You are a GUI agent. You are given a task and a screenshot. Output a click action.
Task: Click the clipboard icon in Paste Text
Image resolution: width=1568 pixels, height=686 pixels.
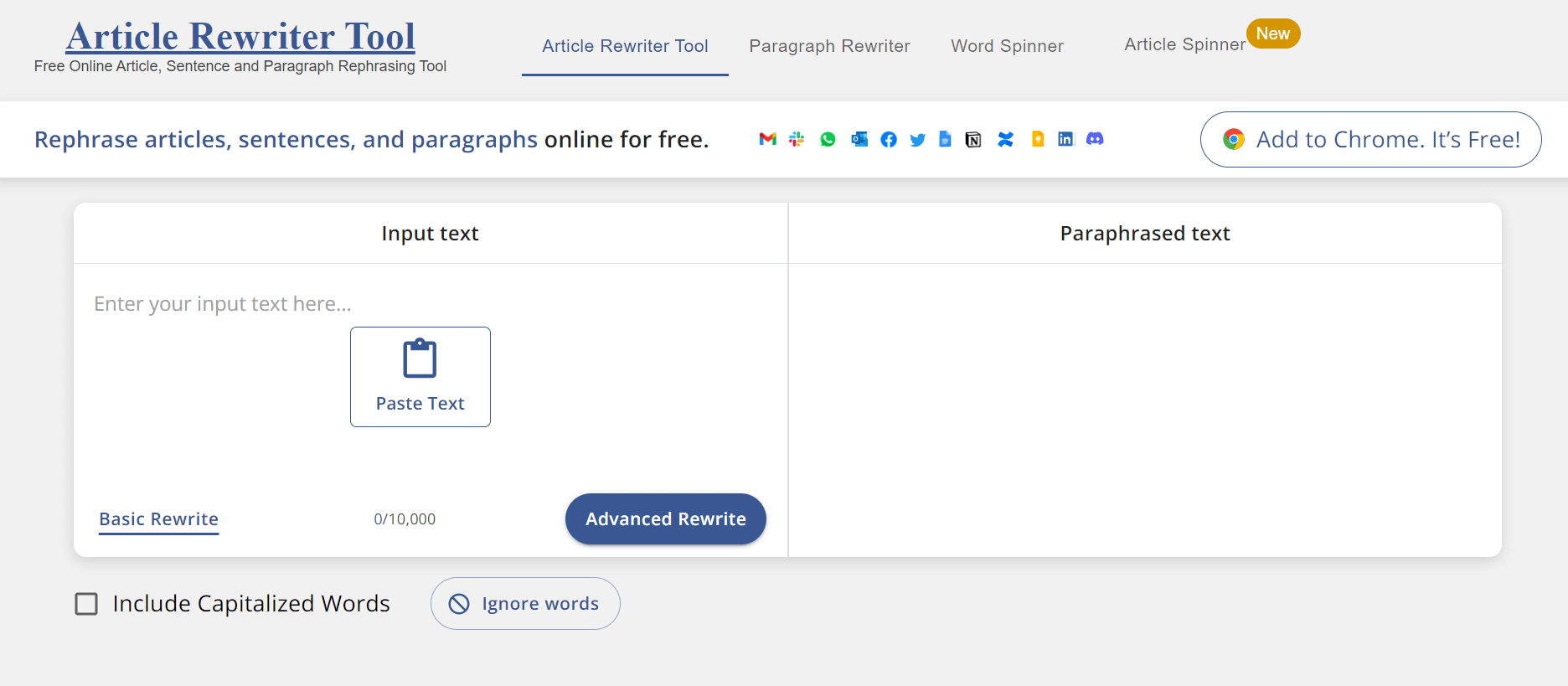click(x=420, y=358)
